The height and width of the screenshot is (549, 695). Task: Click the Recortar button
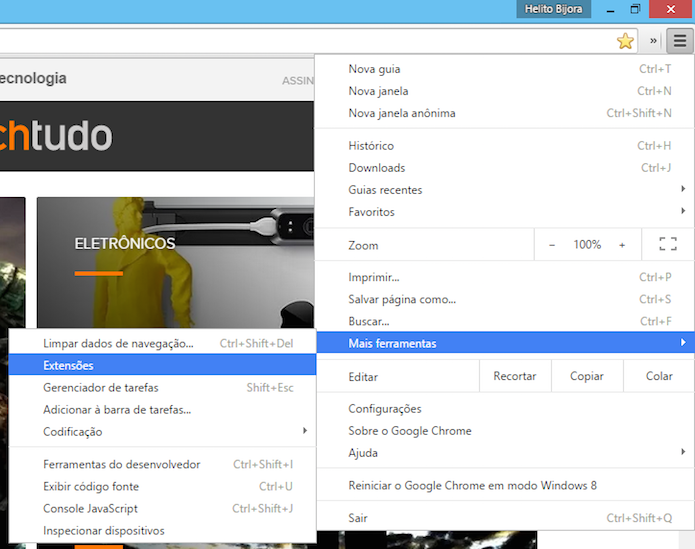point(515,376)
